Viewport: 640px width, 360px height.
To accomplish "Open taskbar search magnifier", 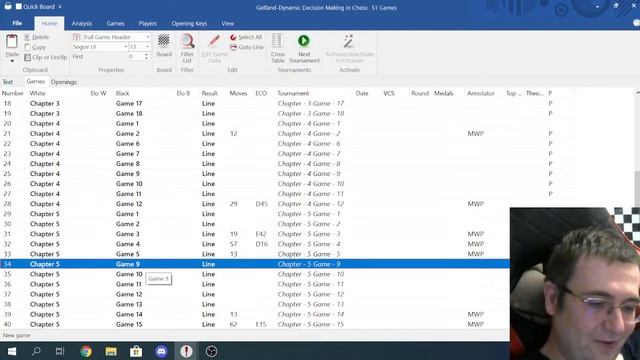I will coord(36,351).
